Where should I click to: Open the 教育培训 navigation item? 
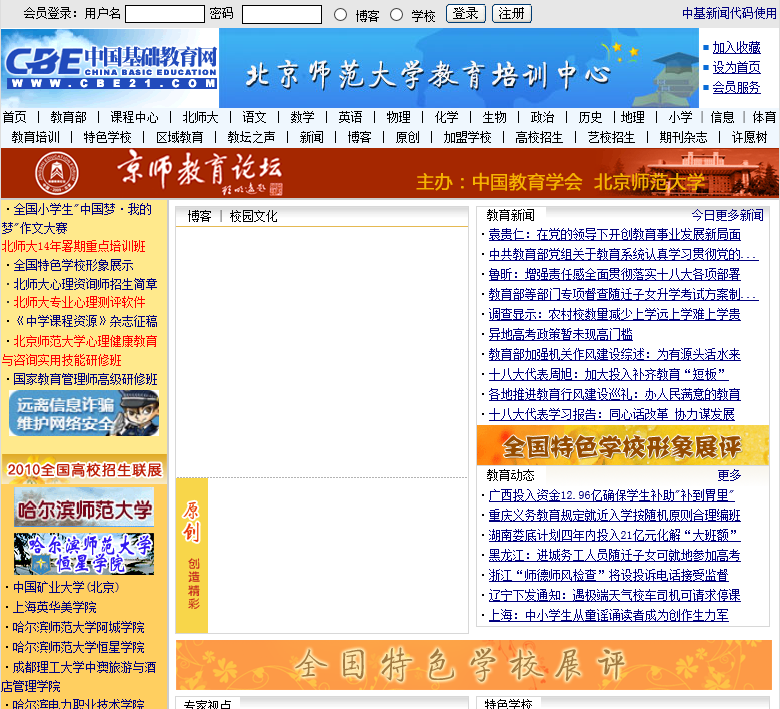coord(35,137)
